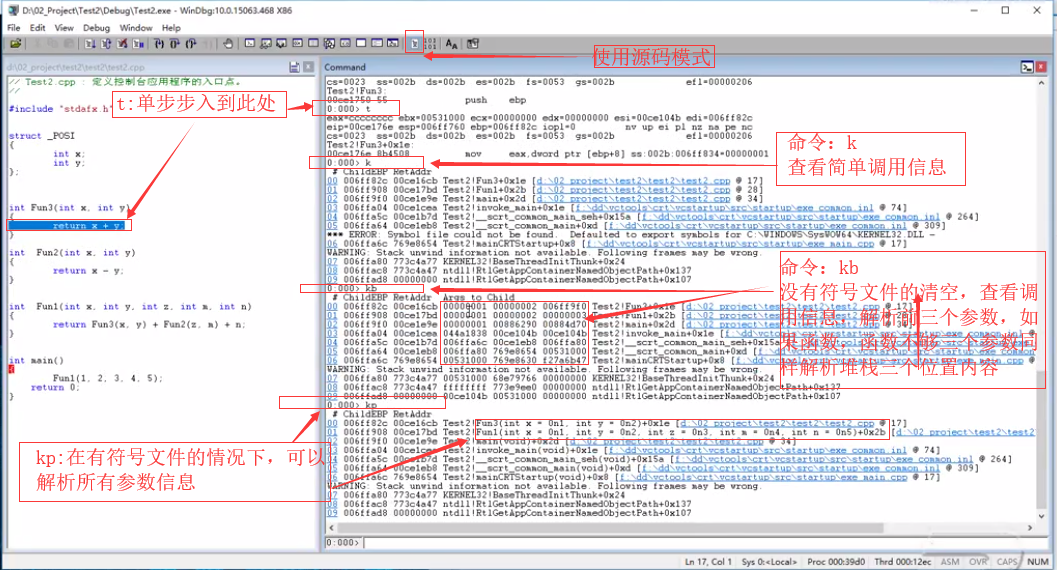Open the Memory window toolbar icon

pyautogui.click(x=313, y=43)
